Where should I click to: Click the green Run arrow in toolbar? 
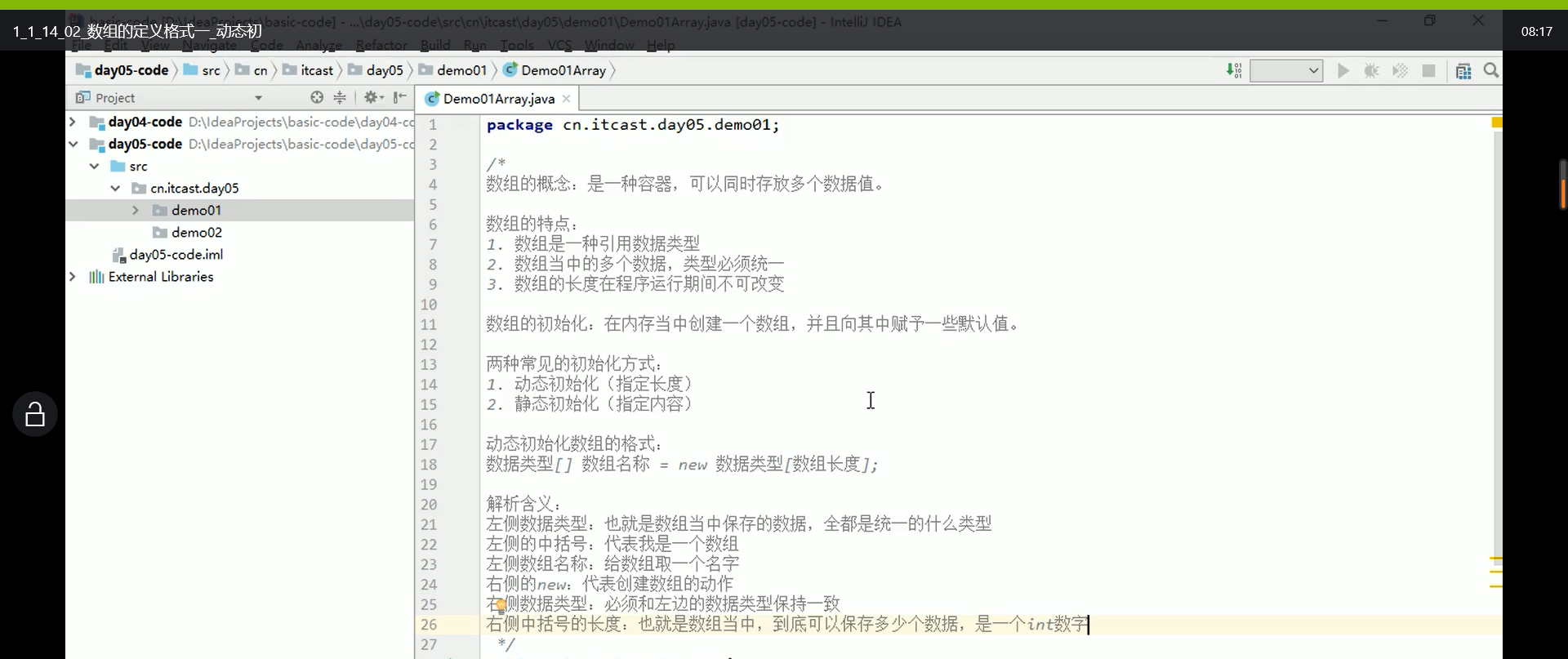pyautogui.click(x=1343, y=71)
